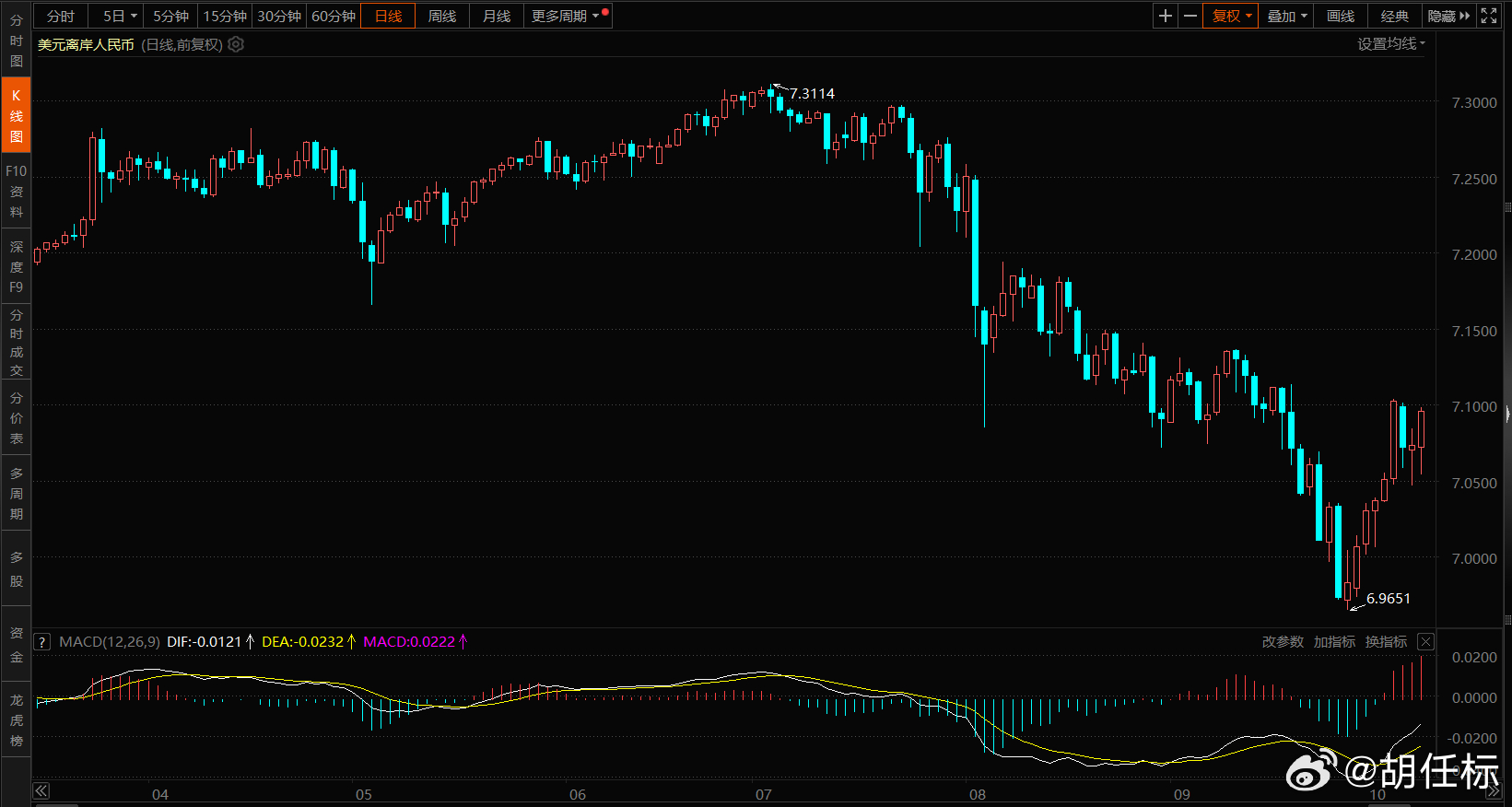The image size is (1512, 807).
Task: Collapse right panel with 隐藏 button
Action: pyautogui.click(x=1448, y=16)
